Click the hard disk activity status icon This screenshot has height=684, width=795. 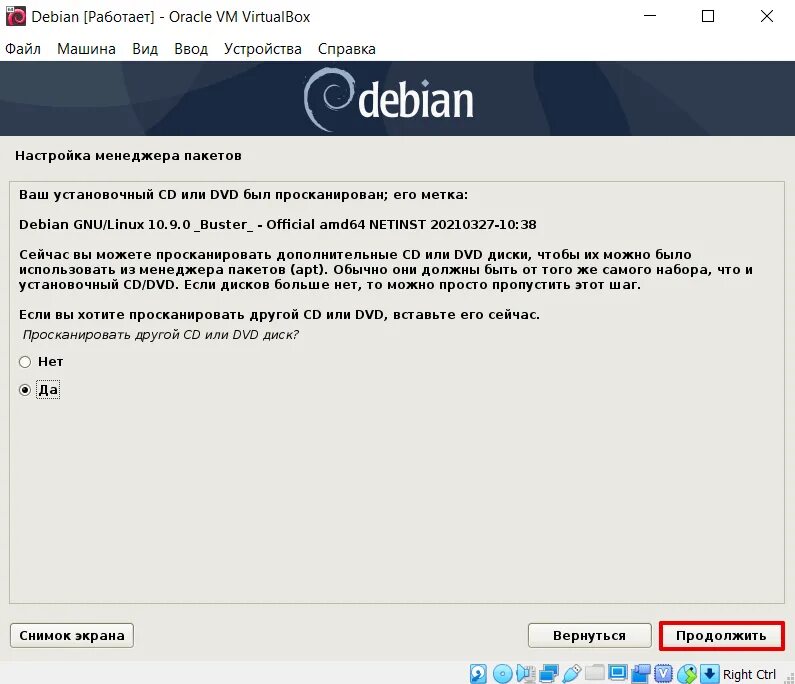point(478,674)
